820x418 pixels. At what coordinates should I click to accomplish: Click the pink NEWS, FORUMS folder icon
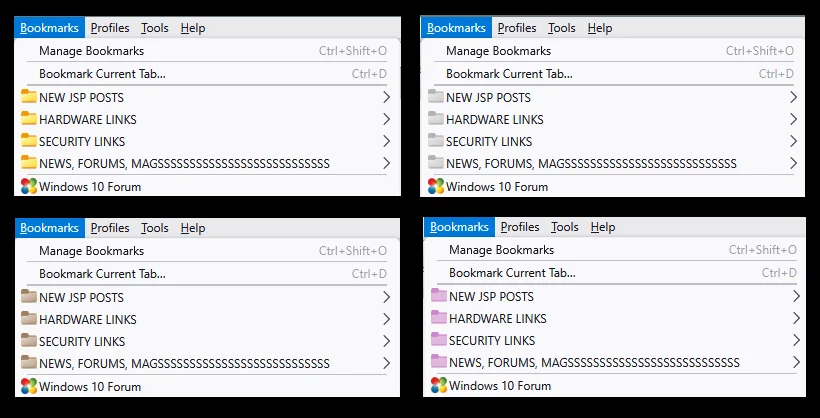coord(439,361)
